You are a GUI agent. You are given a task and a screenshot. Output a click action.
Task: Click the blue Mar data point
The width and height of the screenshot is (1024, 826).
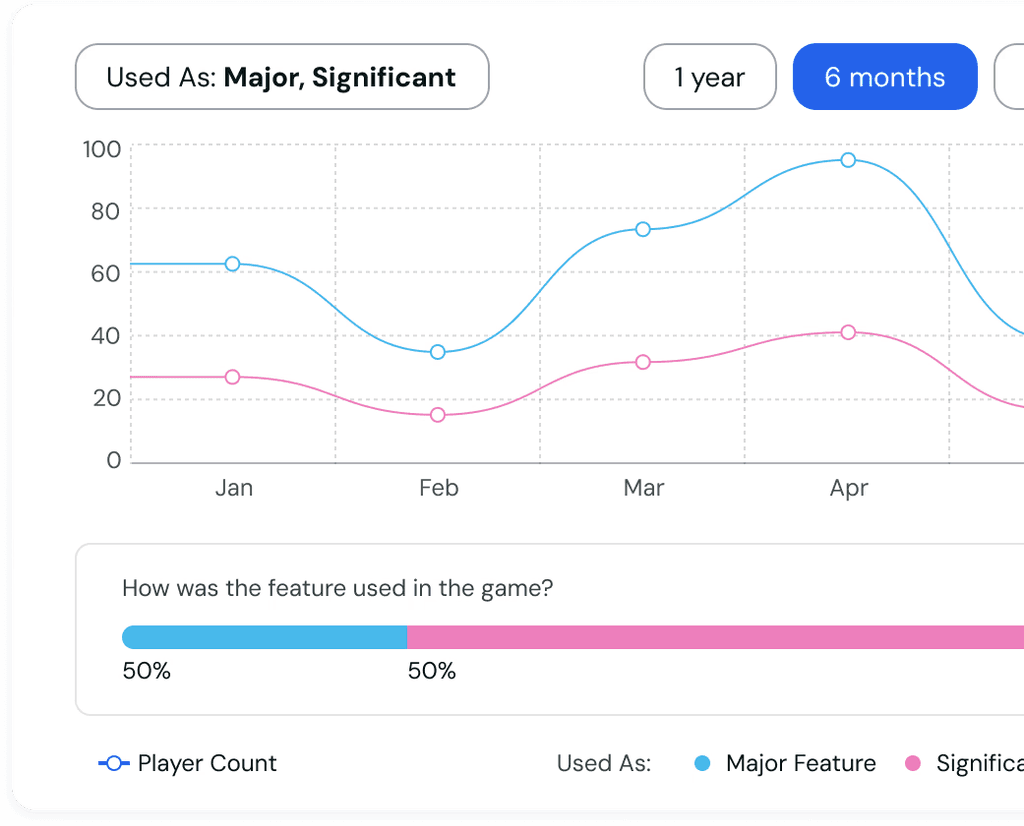(643, 229)
